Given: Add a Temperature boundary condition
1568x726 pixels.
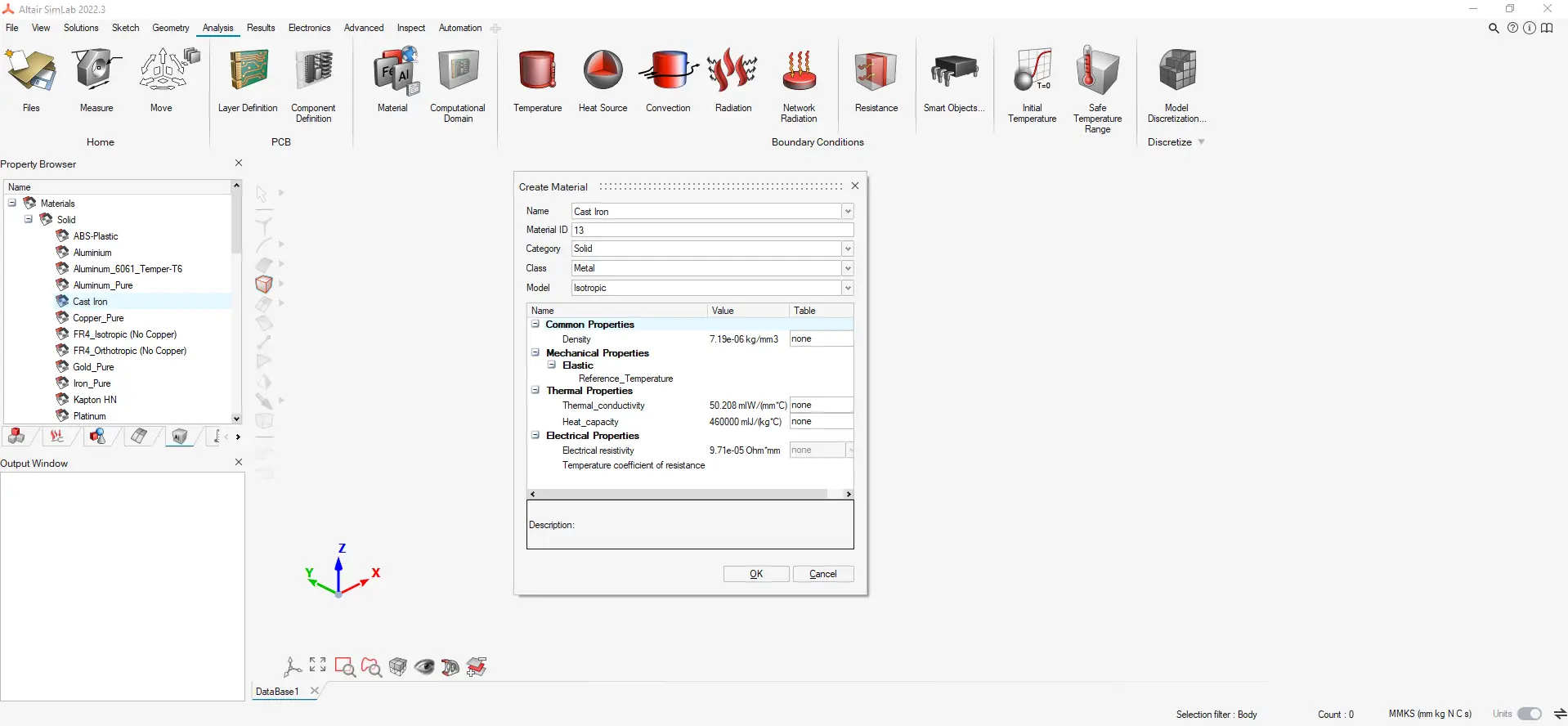Looking at the screenshot, I should point(538,79).
